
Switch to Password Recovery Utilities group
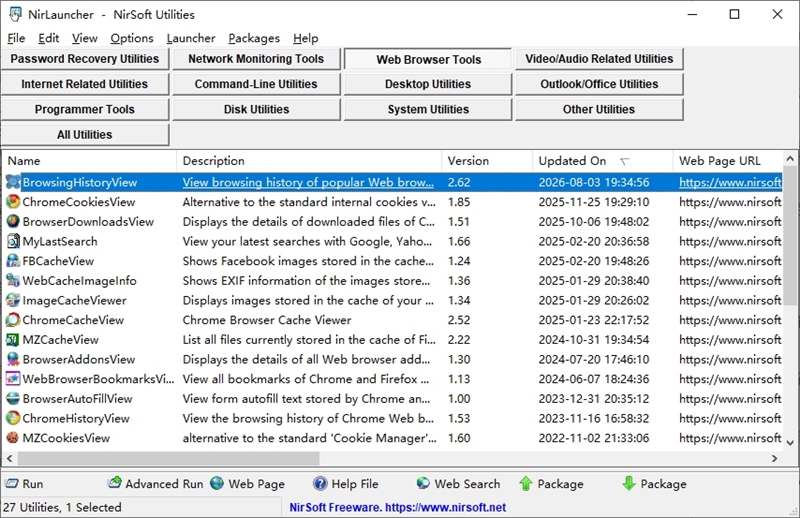(x=85, y=59)
